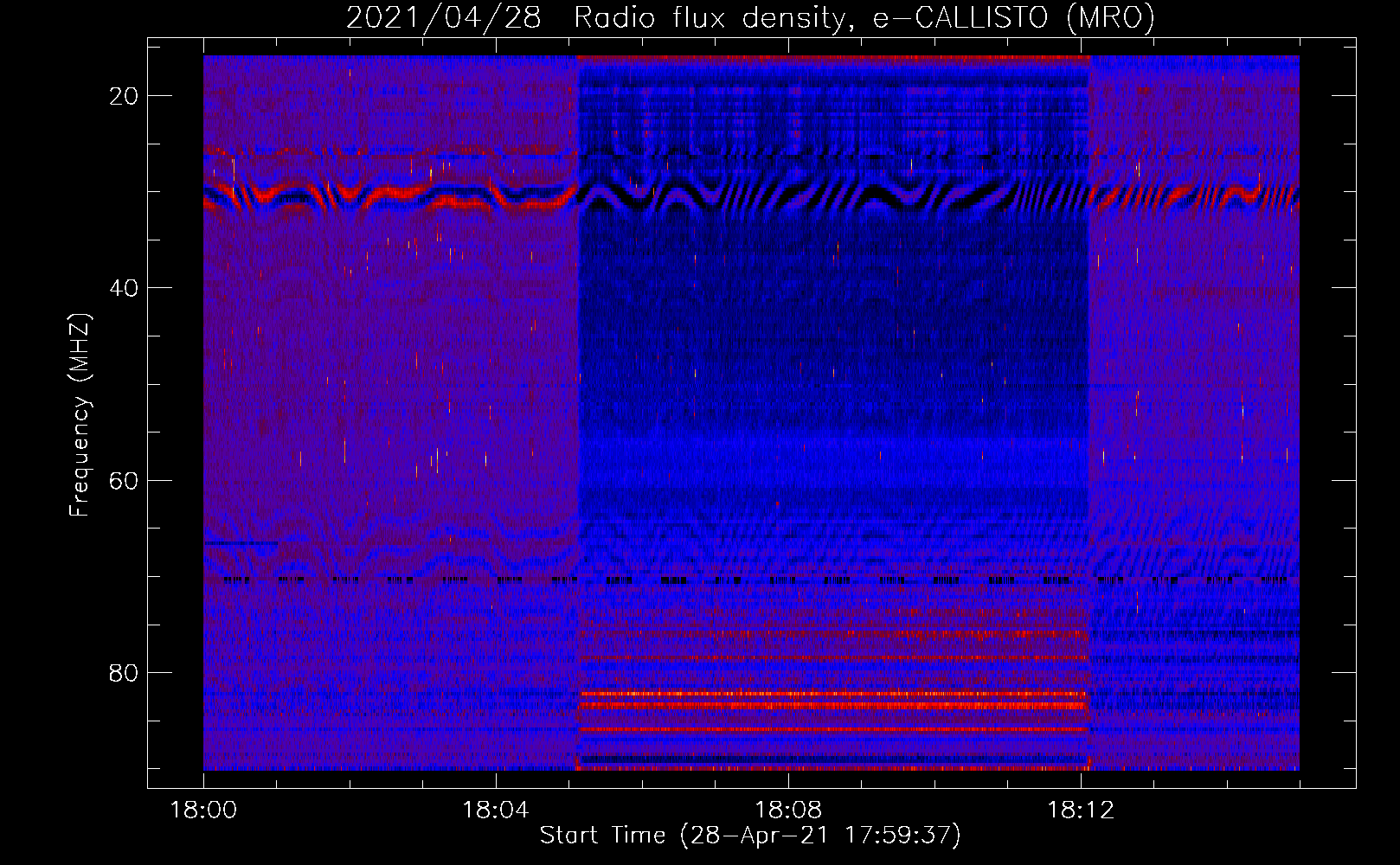Viewport: 1400px width, 865px height.
Task: Click the 18:00 time tick label
Action: point(203,811)
